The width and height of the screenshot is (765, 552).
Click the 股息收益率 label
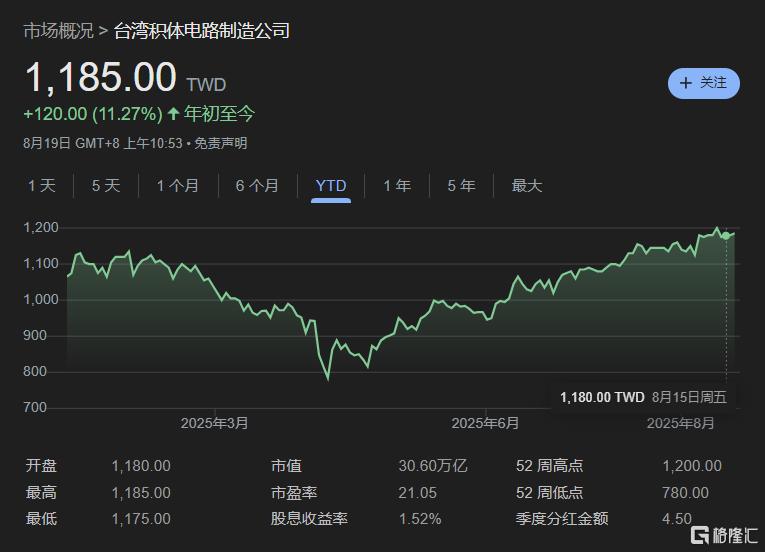tap(309, 518)
